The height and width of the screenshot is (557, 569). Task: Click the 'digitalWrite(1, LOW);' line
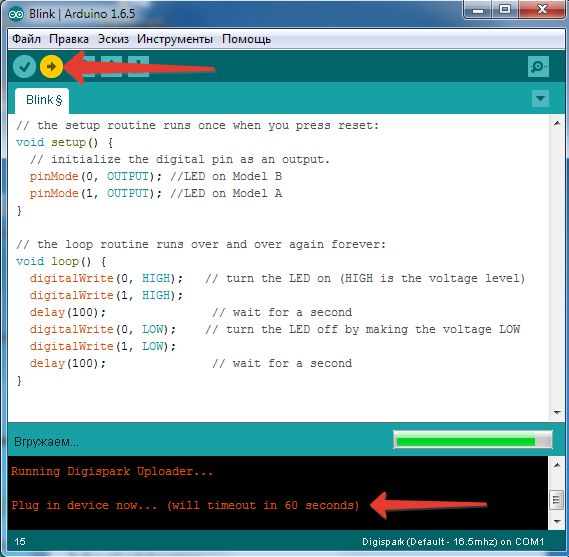click(x=103, y=347)
